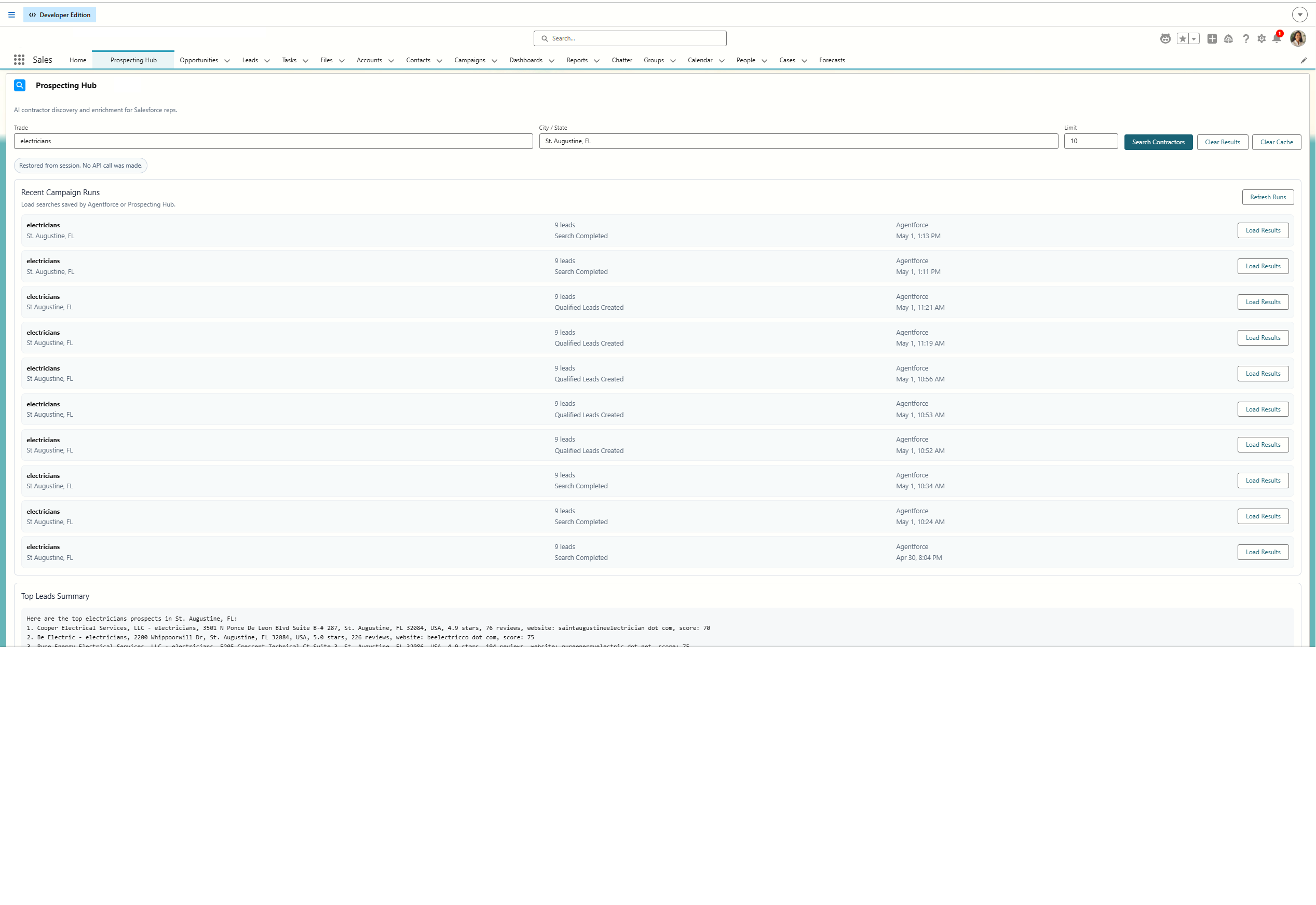The height and width of the screenshot is (905, 1316).
Task: Open the Agentforce Einstein assistant icon
Action: point(1165,38)
